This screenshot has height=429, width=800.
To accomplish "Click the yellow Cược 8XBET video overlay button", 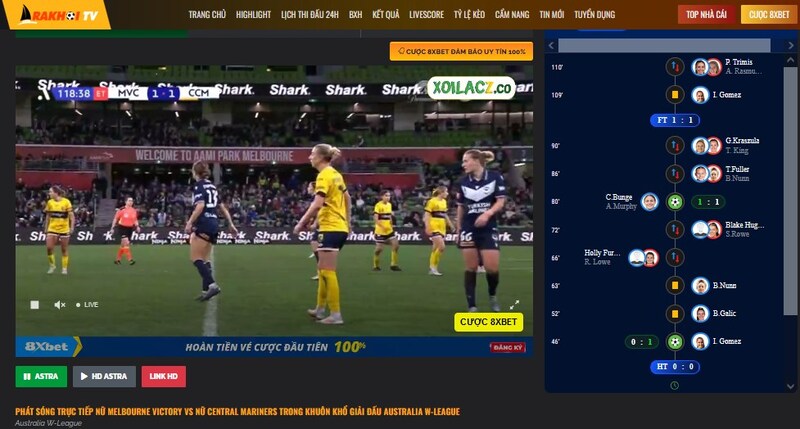I will pos(488,322).
